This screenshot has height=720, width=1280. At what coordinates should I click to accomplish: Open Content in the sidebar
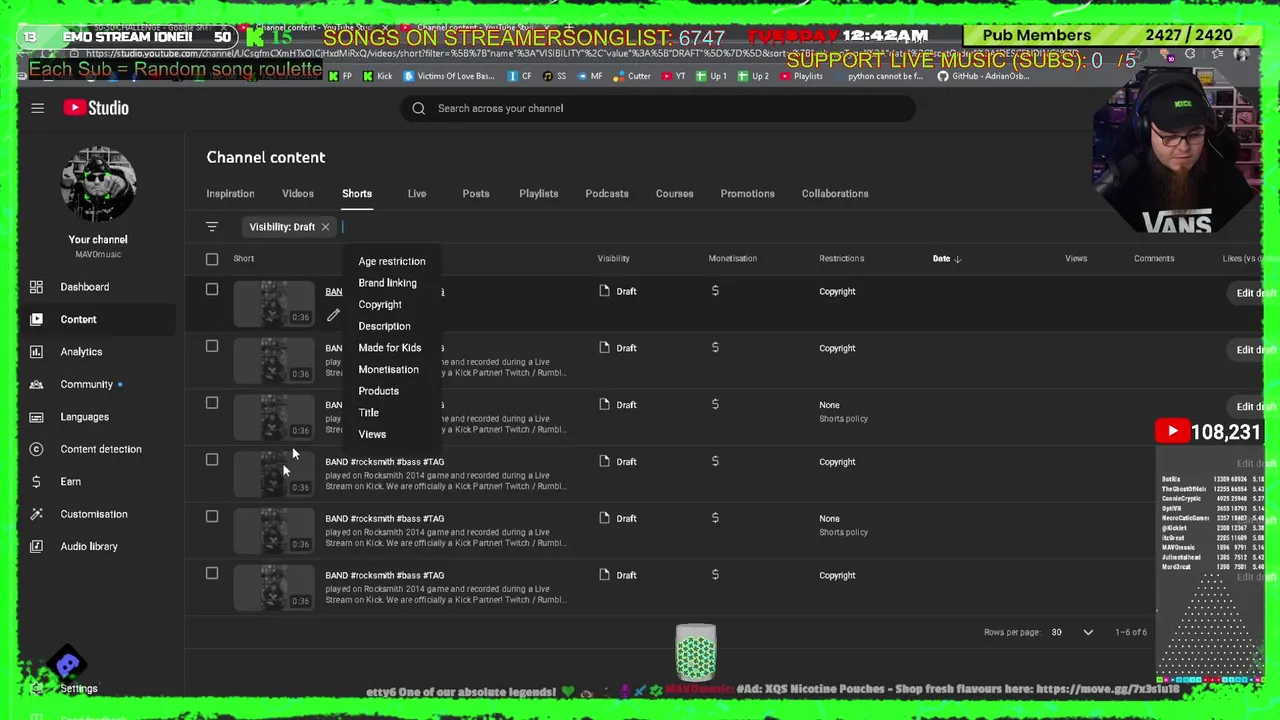78,319
